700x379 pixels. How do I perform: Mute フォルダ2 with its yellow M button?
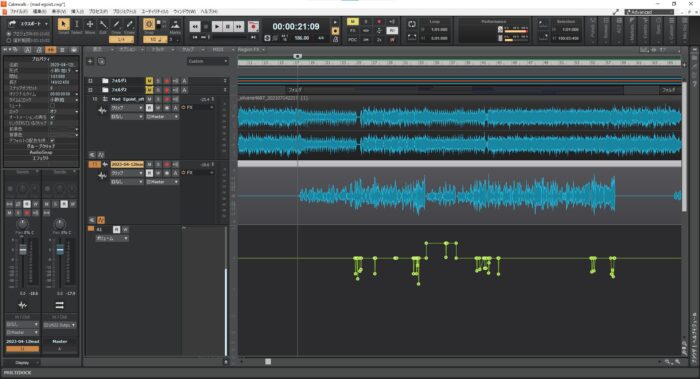pyautogui.click(x=149, y=90)
